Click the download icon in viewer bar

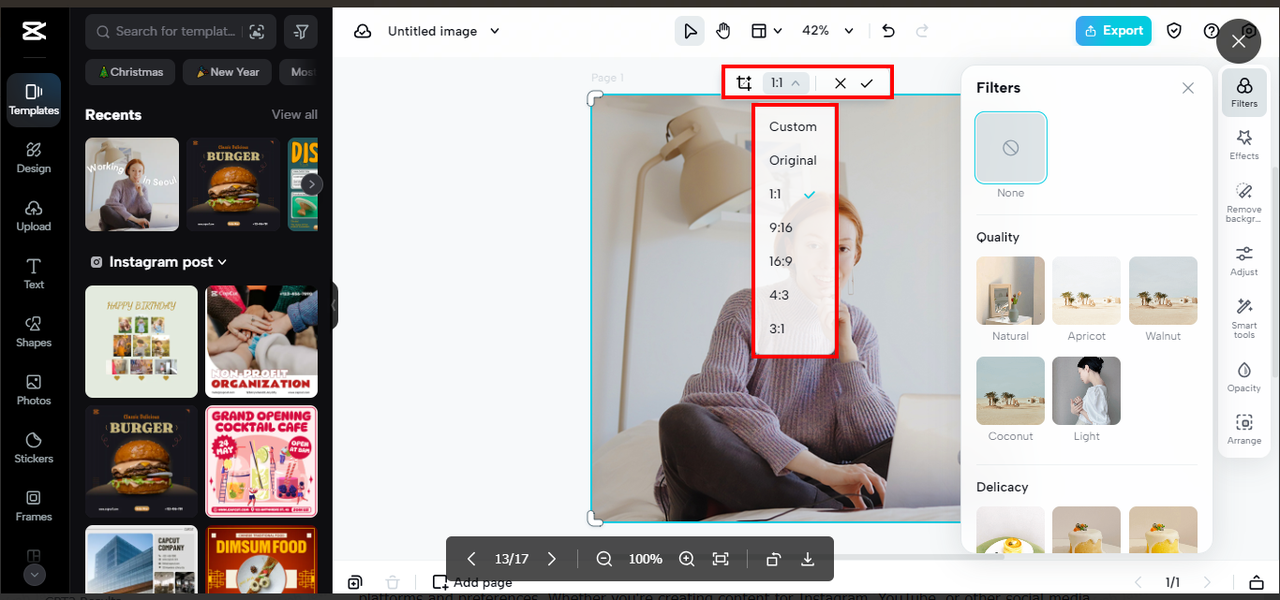click(808, 559)
